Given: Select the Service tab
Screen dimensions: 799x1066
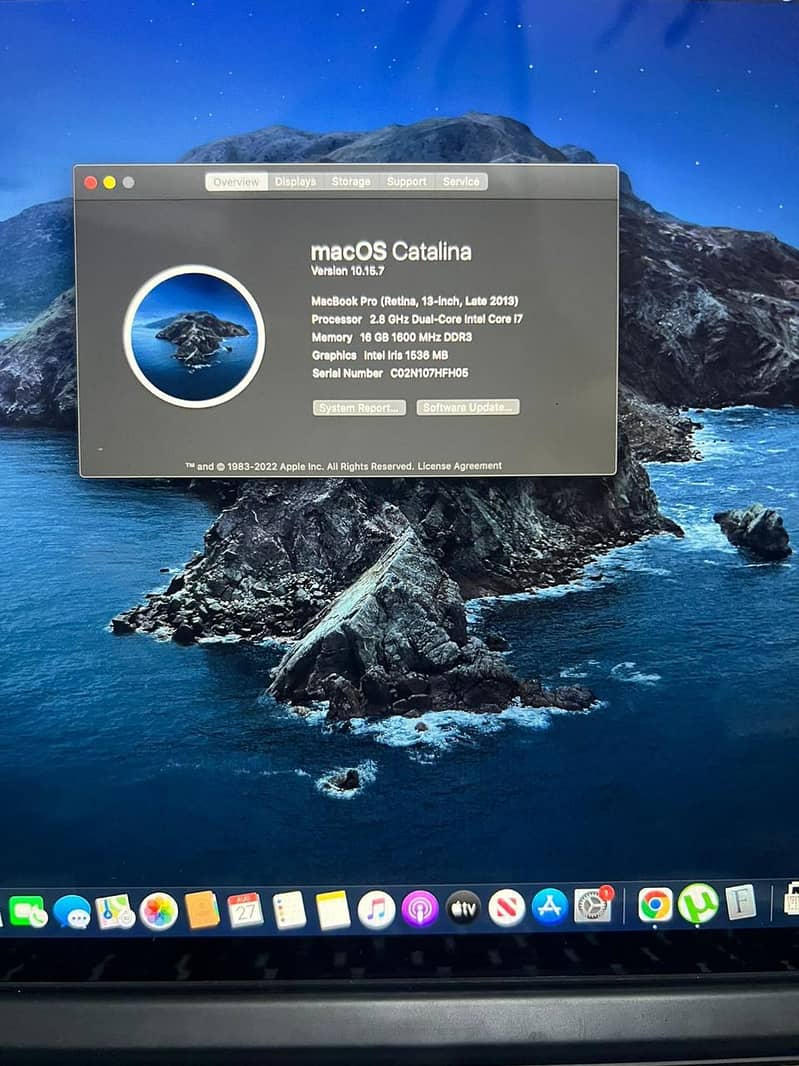Looking at the screenshot, I should pos(461,182).
